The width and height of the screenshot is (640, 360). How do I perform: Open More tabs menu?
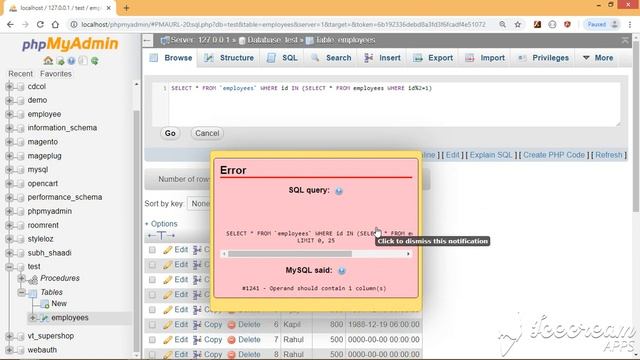[598, 58]
